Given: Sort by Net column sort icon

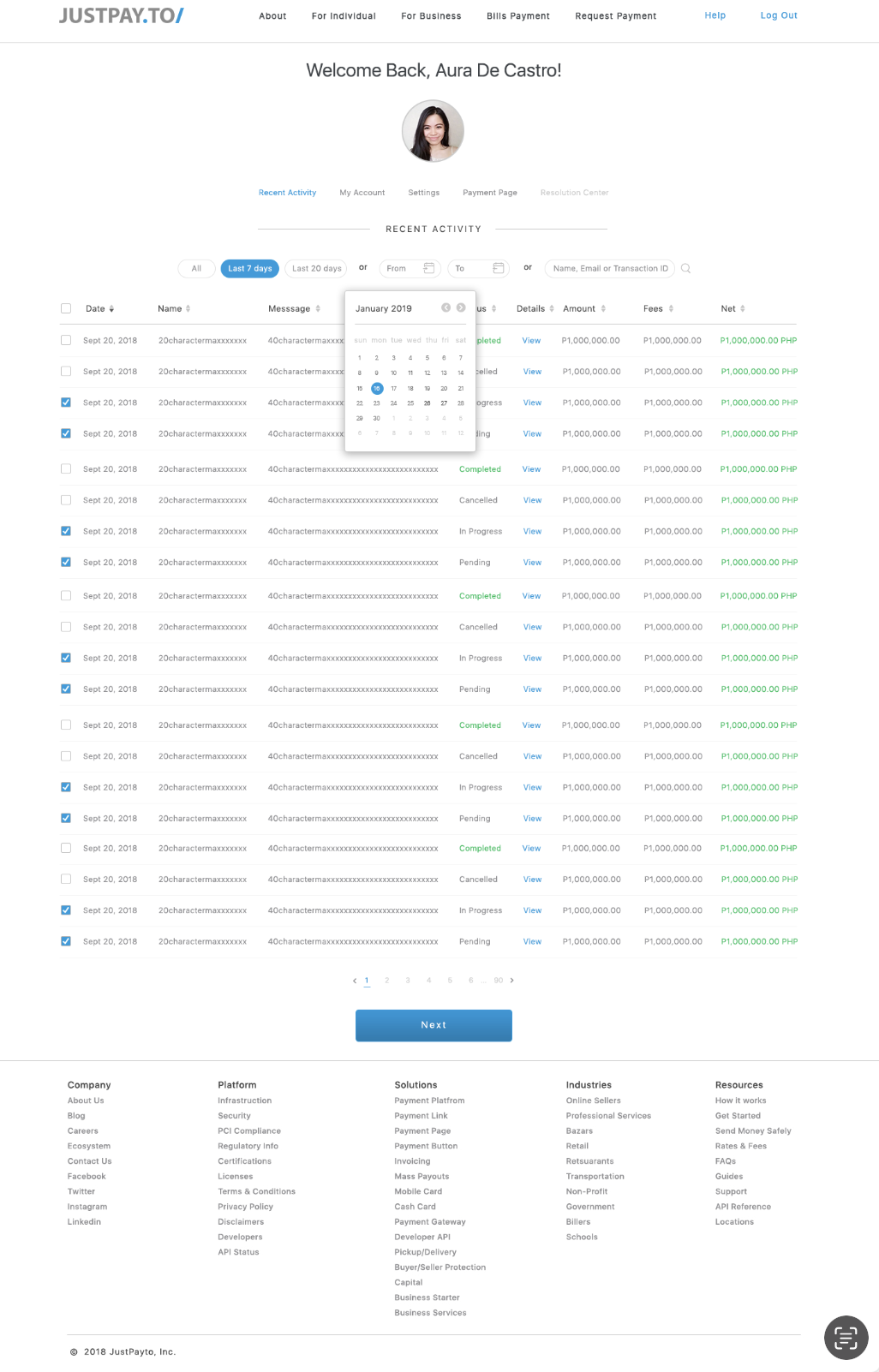Looking at the screenshot, I should pos(743,308).
